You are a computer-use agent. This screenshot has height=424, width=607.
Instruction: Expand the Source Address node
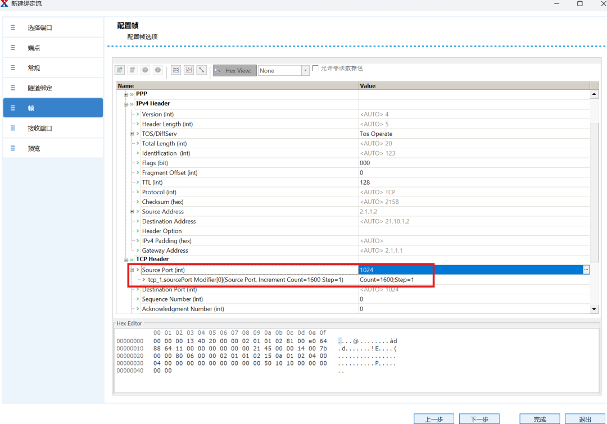(x=131, y=211)
